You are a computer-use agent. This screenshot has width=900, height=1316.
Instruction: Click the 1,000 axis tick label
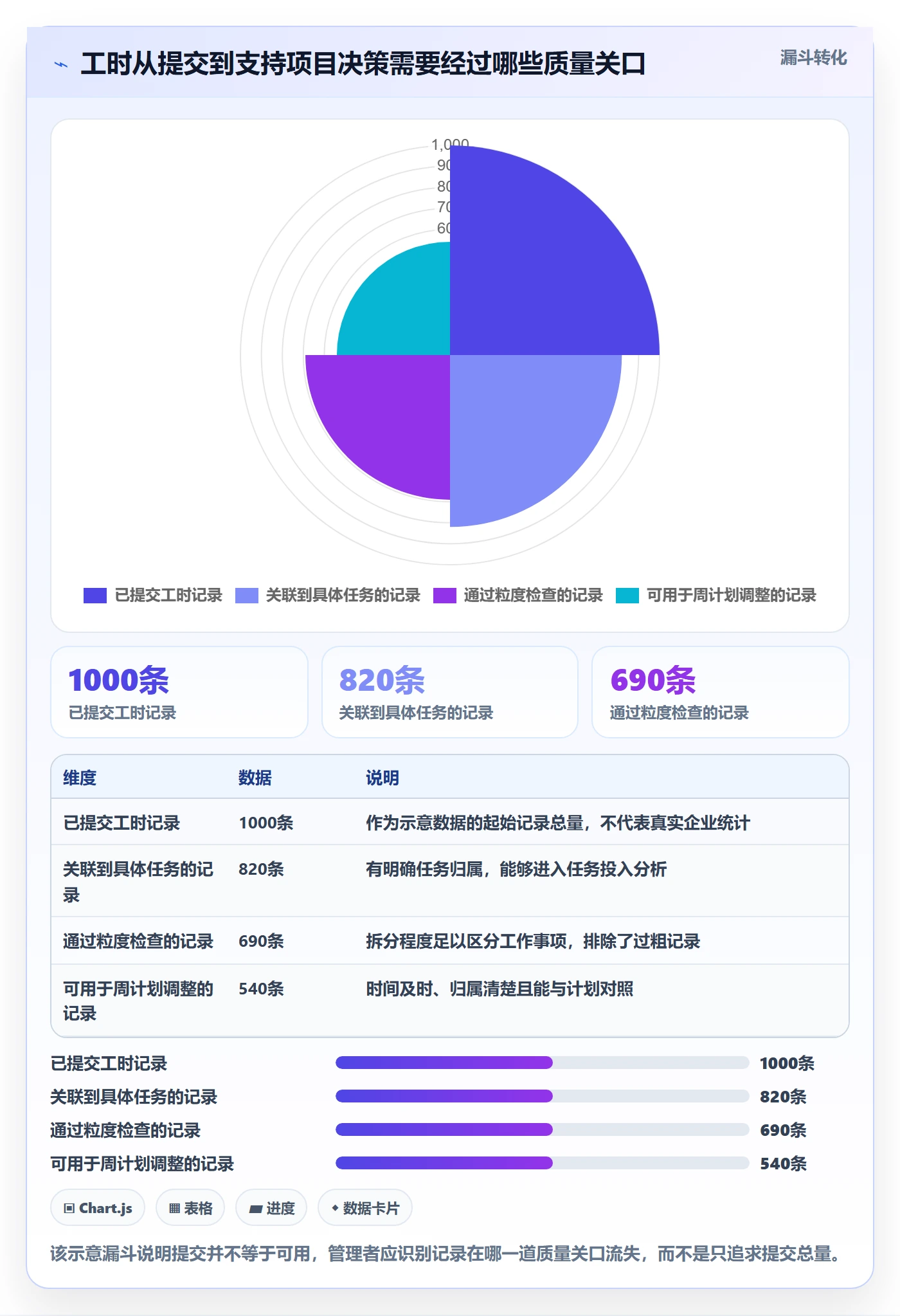450,144
